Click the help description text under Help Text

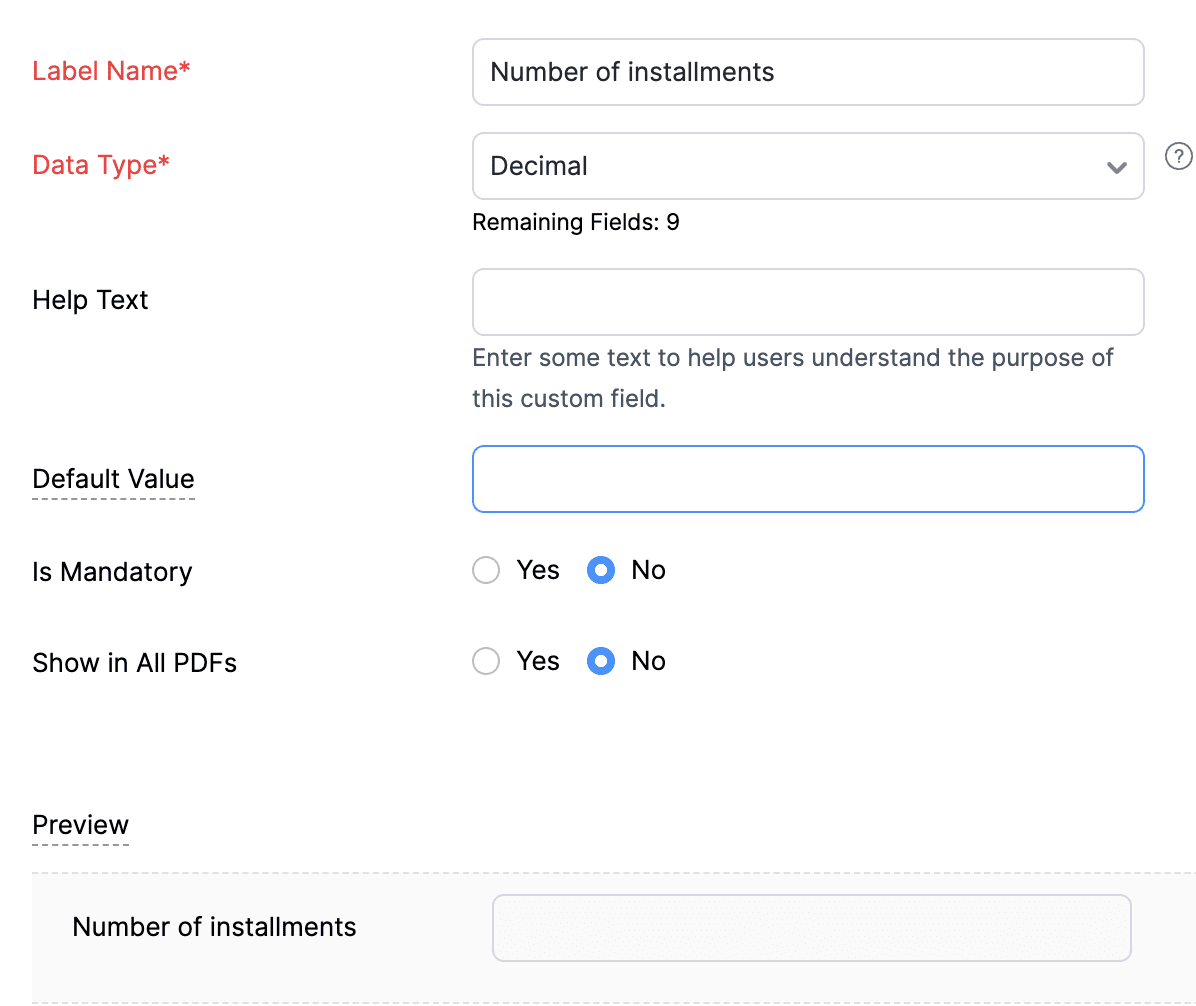coord(793,378)
